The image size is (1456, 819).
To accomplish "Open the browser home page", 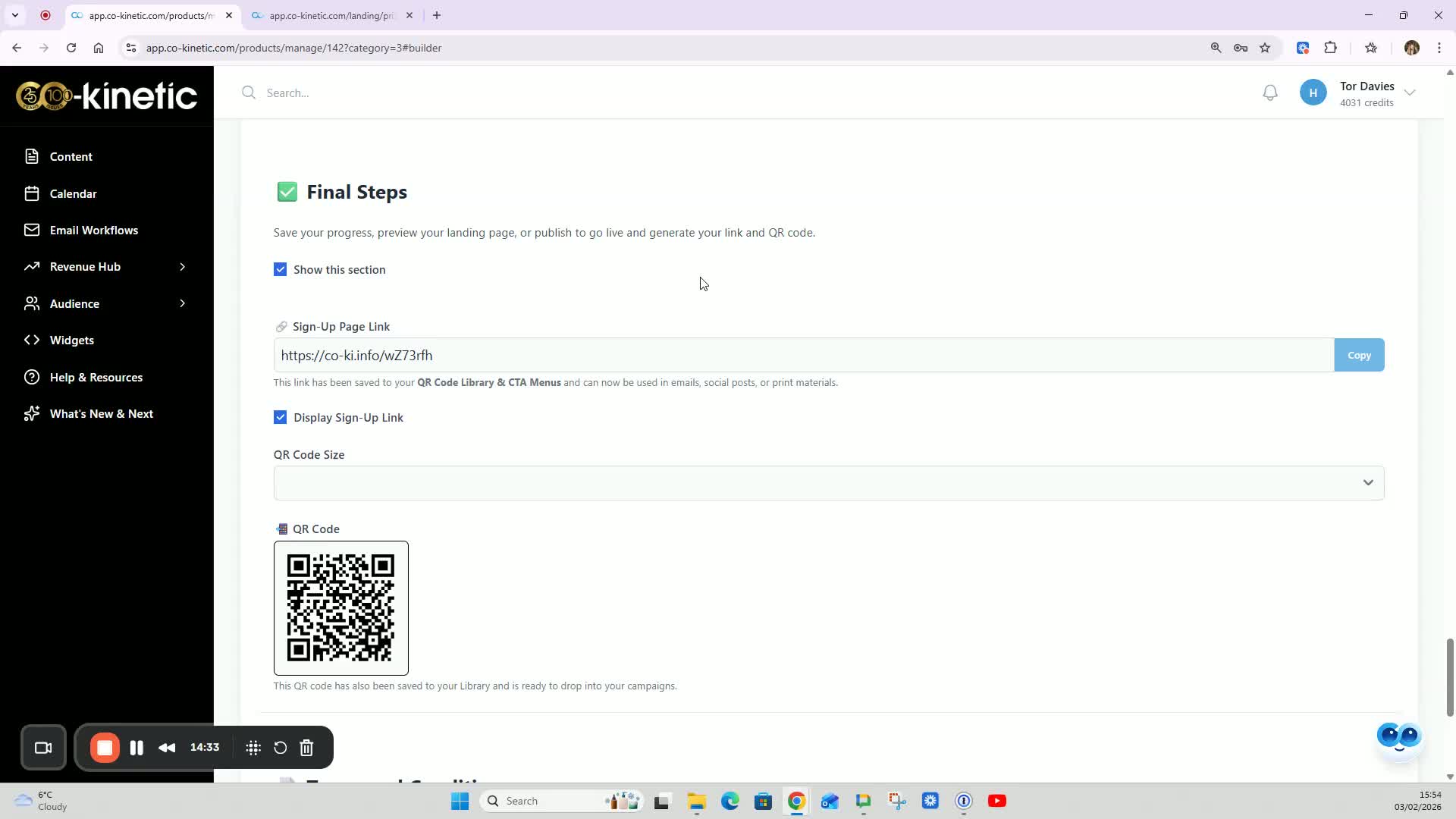I will coord(99,48).
